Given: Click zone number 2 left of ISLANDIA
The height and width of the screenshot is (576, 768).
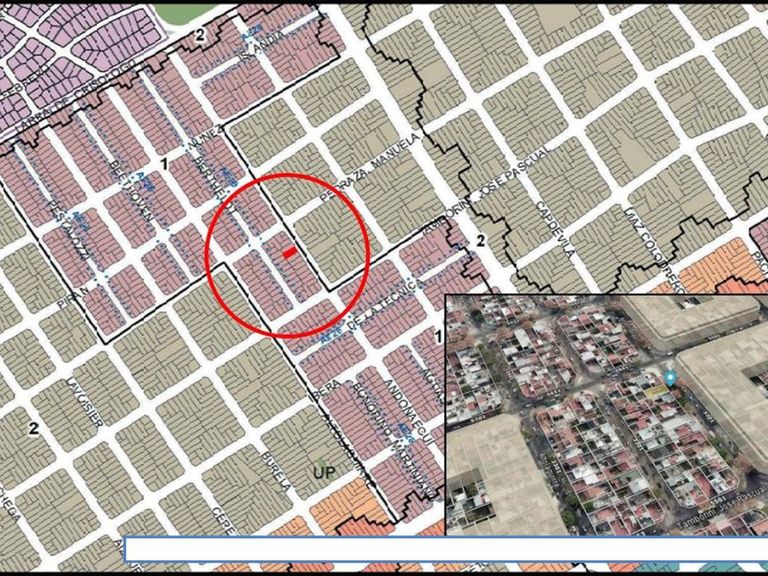Looking at the screenshot, I should pyautogui.click(x=199, y=35).
